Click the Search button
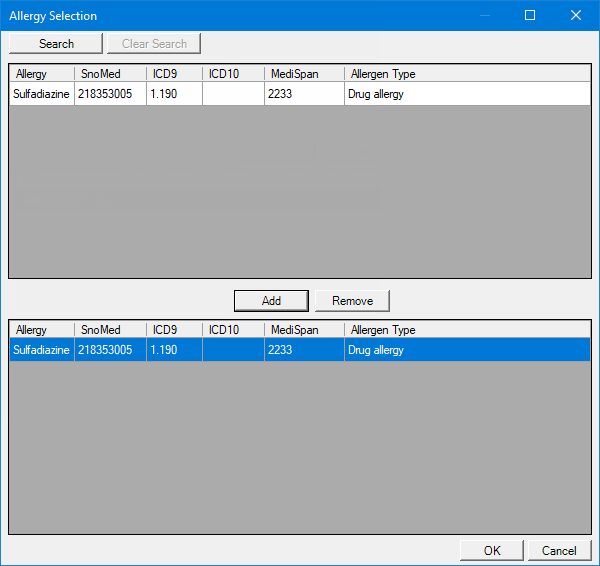The width and height of the screenshot is (600, 566). click(56, 43)
